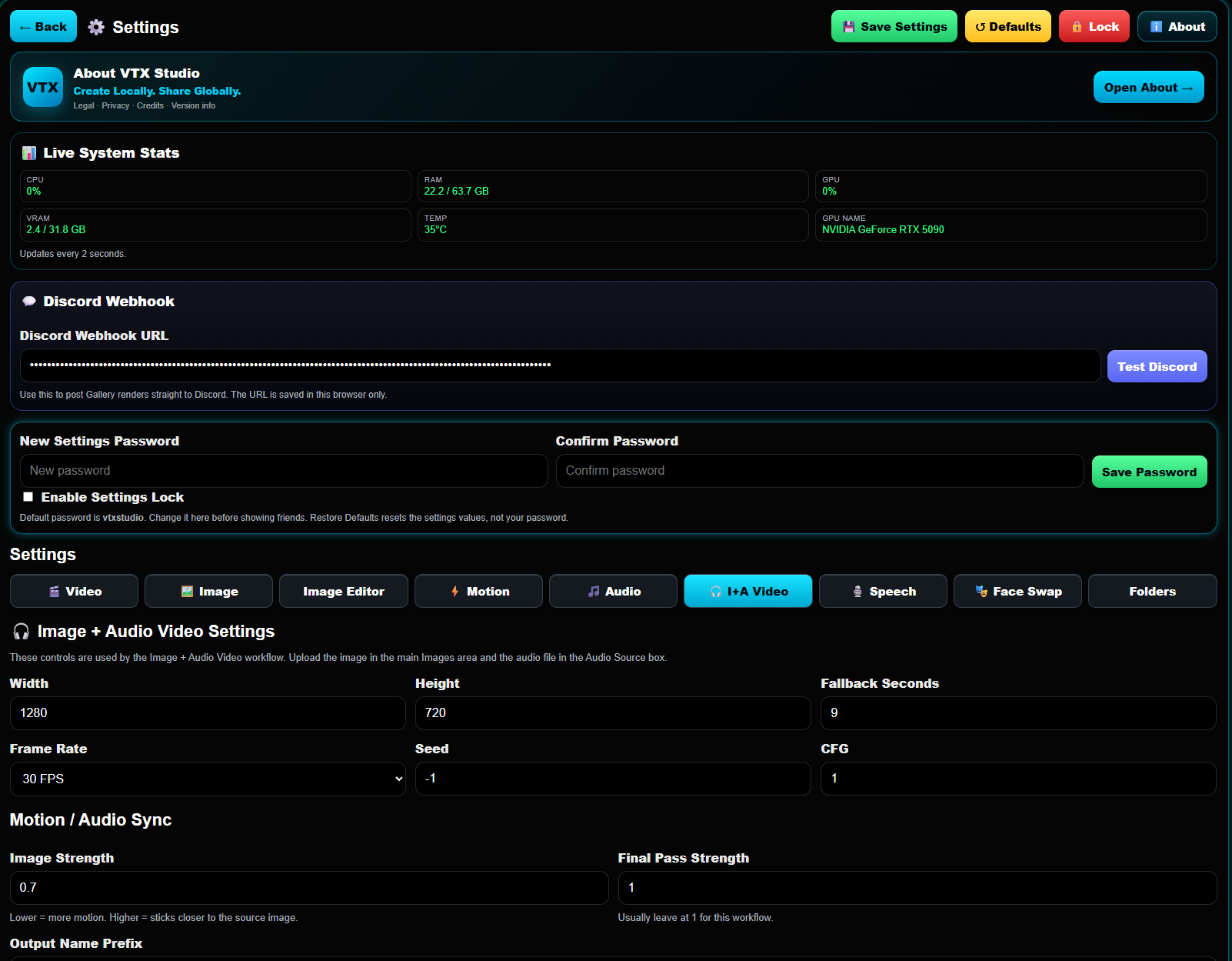The width and height of the screenshot is (1232, 961).
Task: Click the Discord Webhook speech bubble icon
Action: [29, 302]
